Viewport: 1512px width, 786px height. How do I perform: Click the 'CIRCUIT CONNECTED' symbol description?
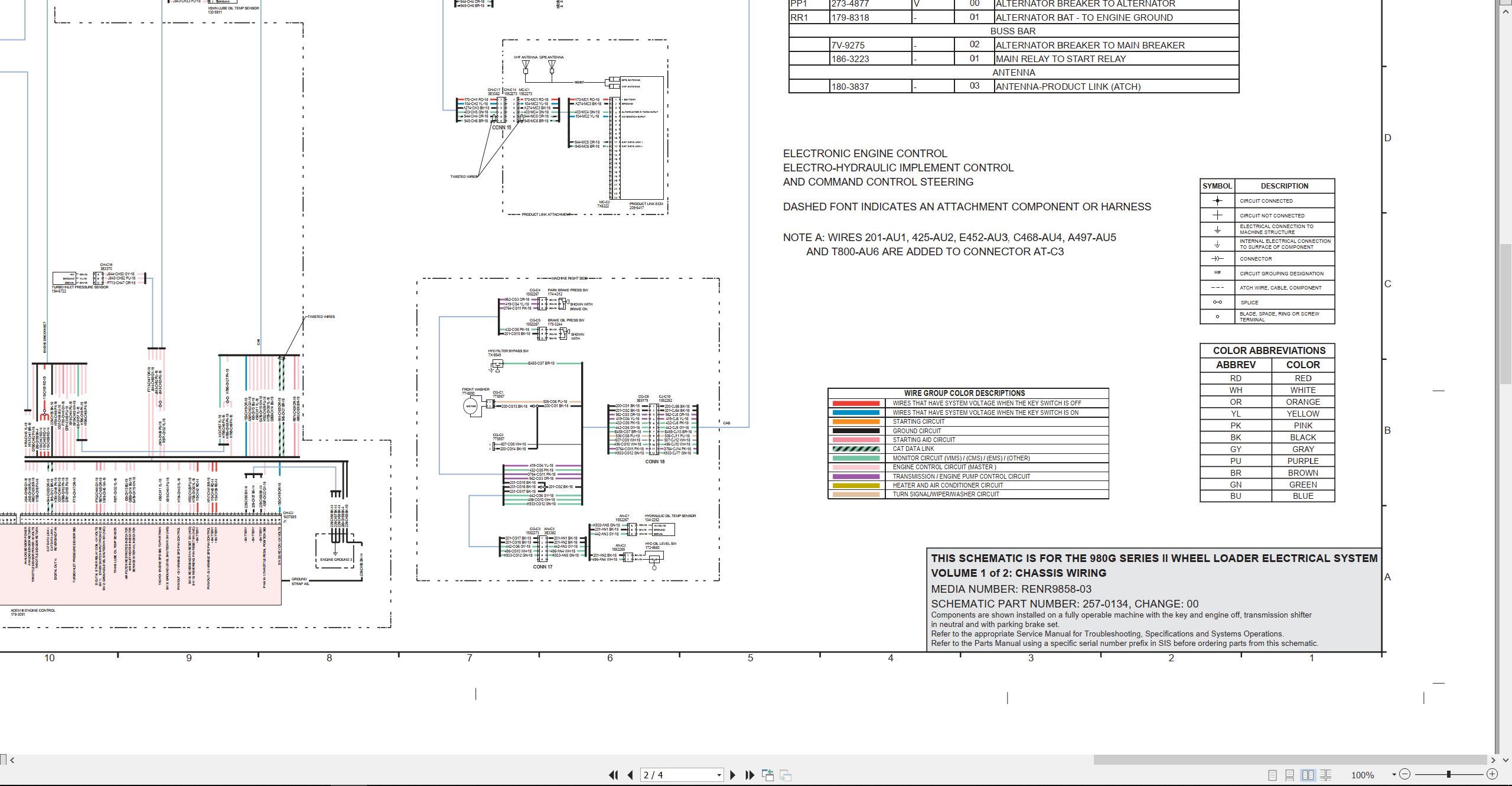1266,201
